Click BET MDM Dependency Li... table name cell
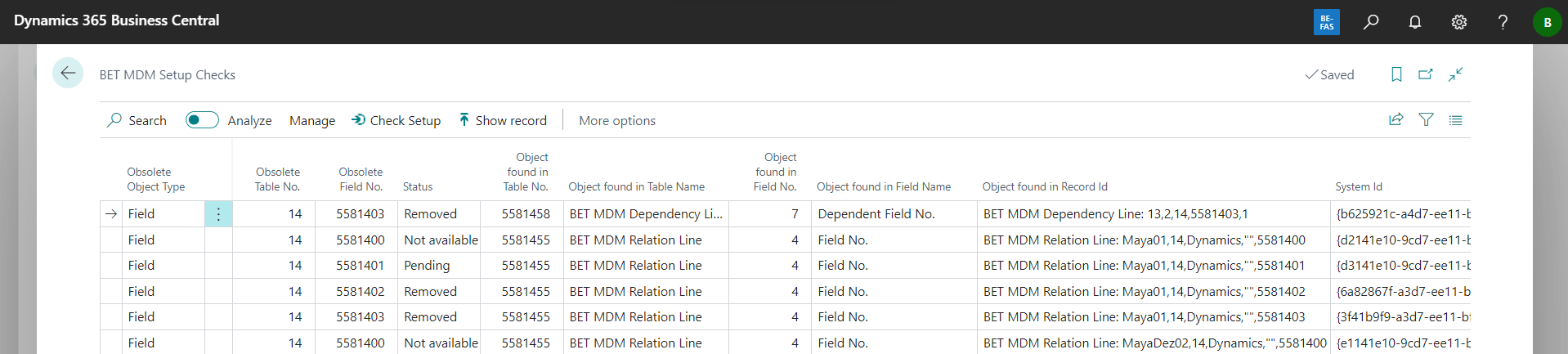 tap(646, 214)
